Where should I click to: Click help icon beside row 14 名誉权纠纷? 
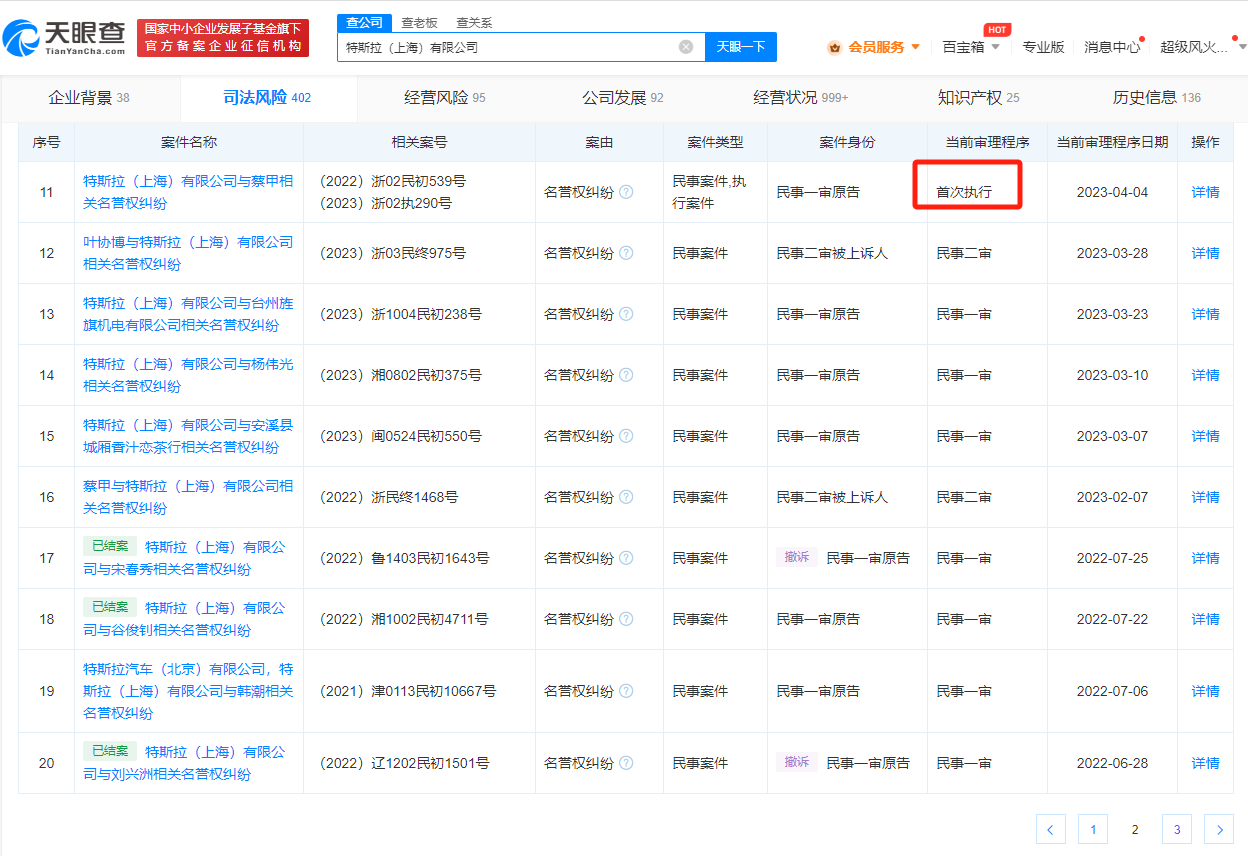pos(626,375)
